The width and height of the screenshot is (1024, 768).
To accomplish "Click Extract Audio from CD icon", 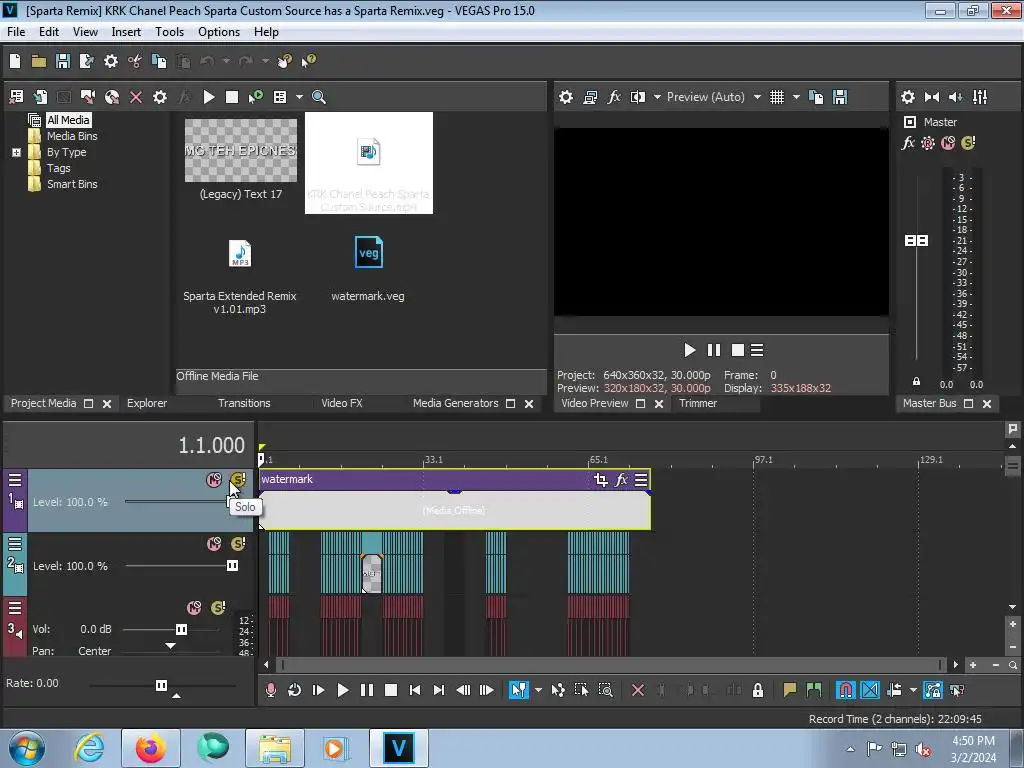I will pos(112,97).
